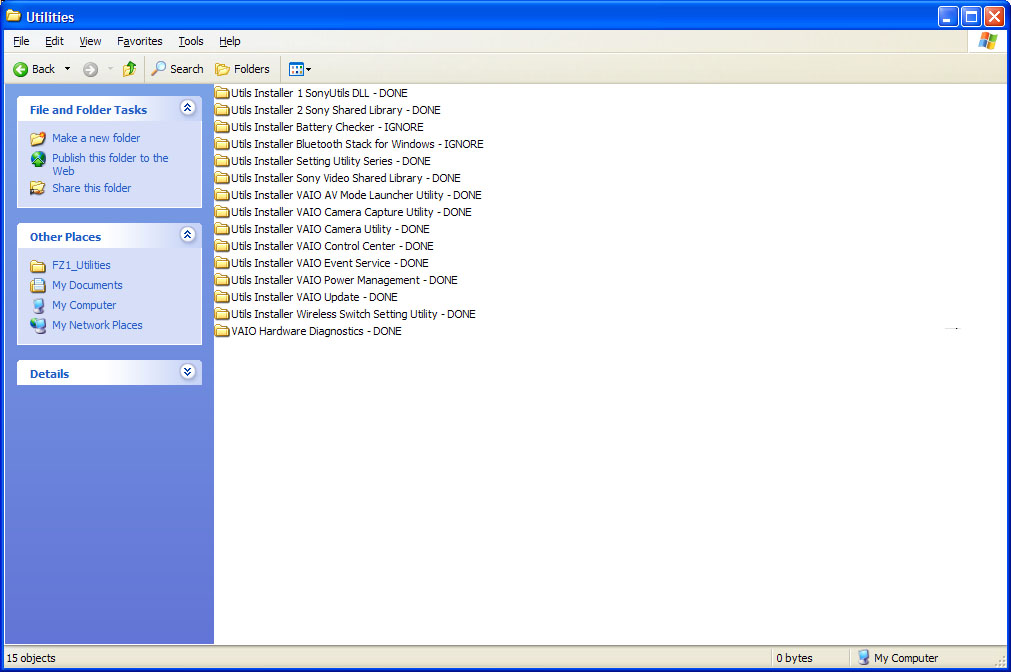Open the View menu
Screen dimensions: 1011x672
(90, 41)
